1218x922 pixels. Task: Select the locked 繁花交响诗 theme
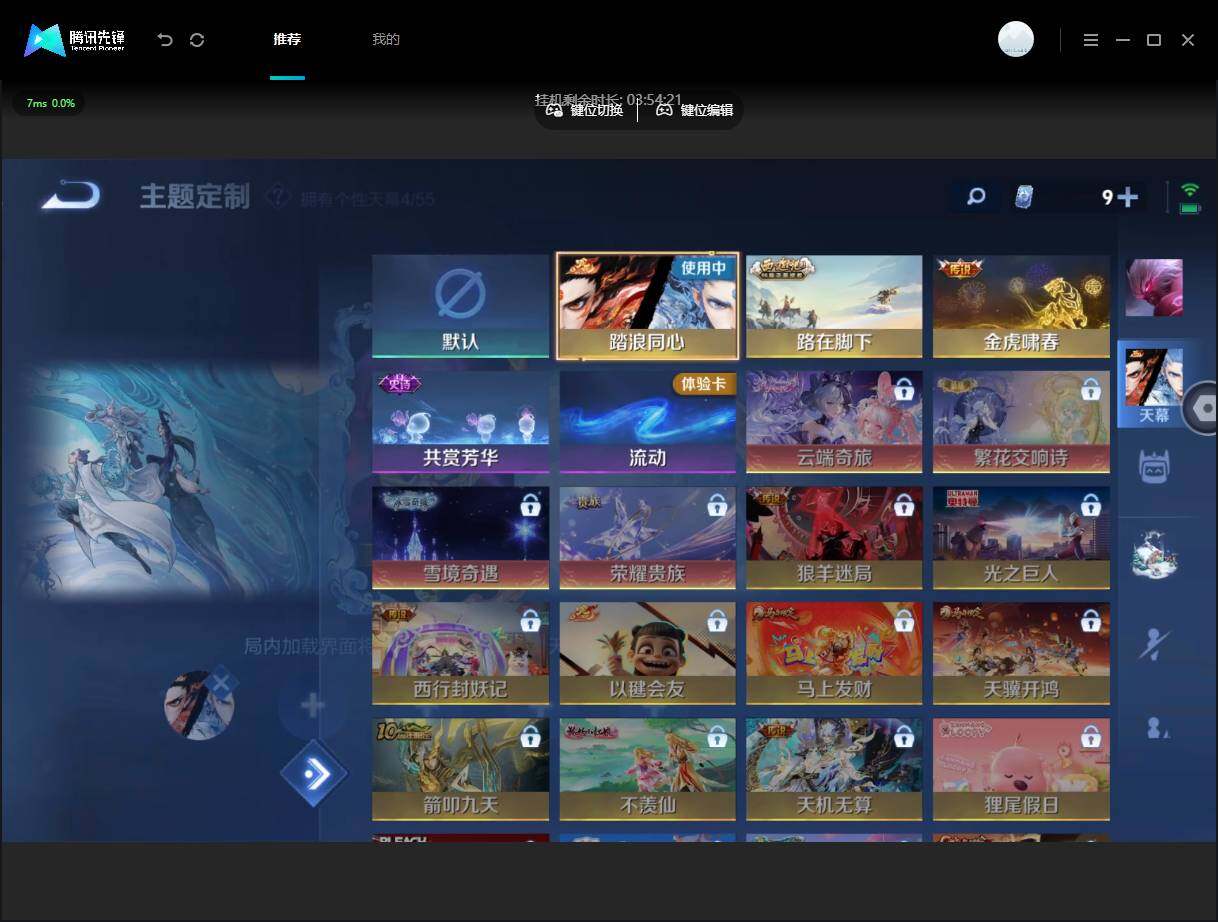(1021, 422)
